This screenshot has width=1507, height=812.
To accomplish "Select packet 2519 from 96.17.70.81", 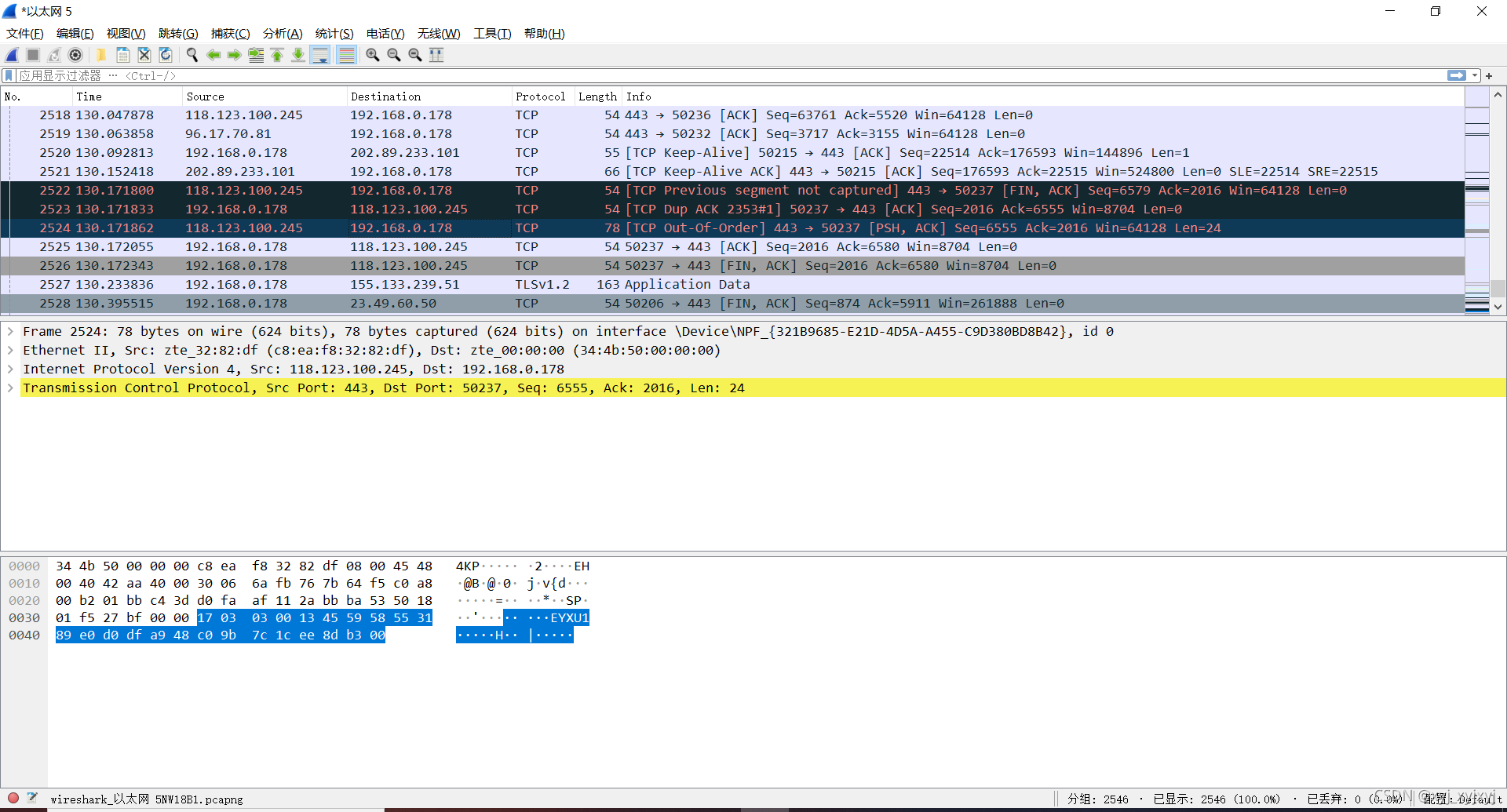I will point(733,133).
